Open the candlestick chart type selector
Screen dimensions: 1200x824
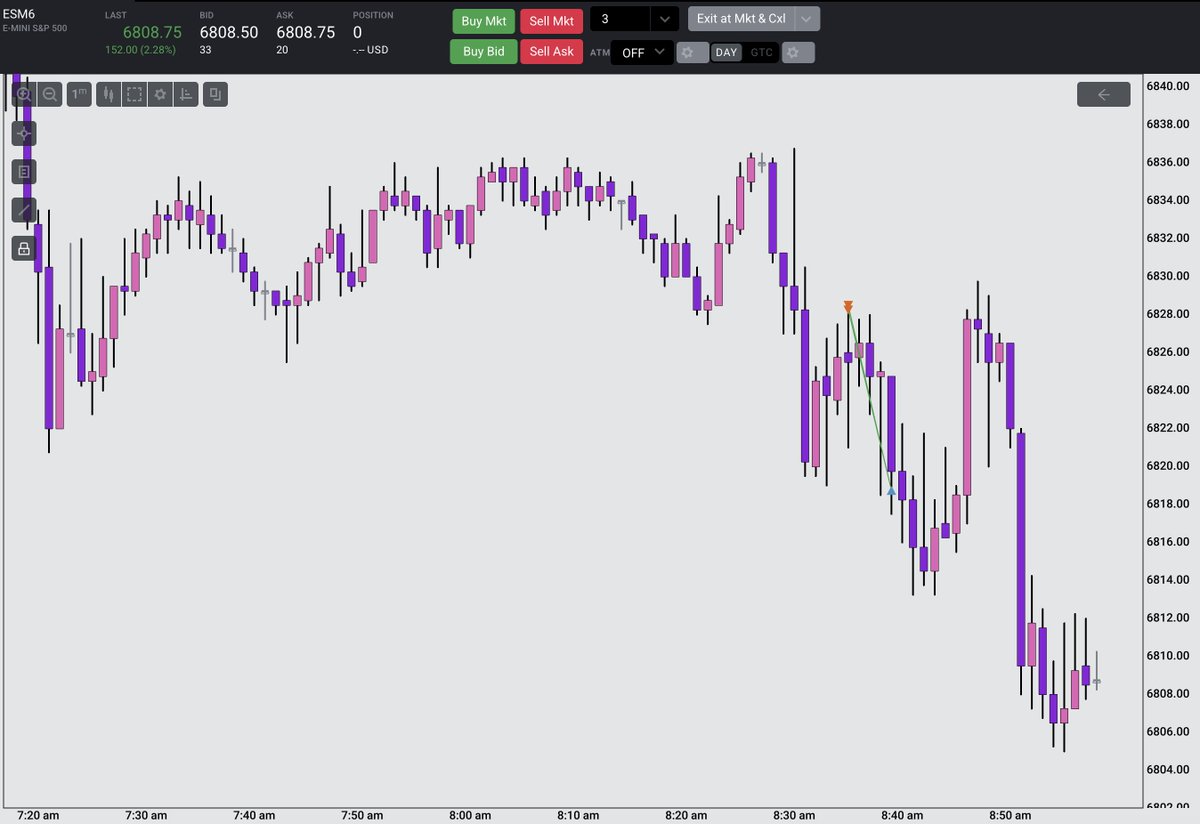coord(108,95)
